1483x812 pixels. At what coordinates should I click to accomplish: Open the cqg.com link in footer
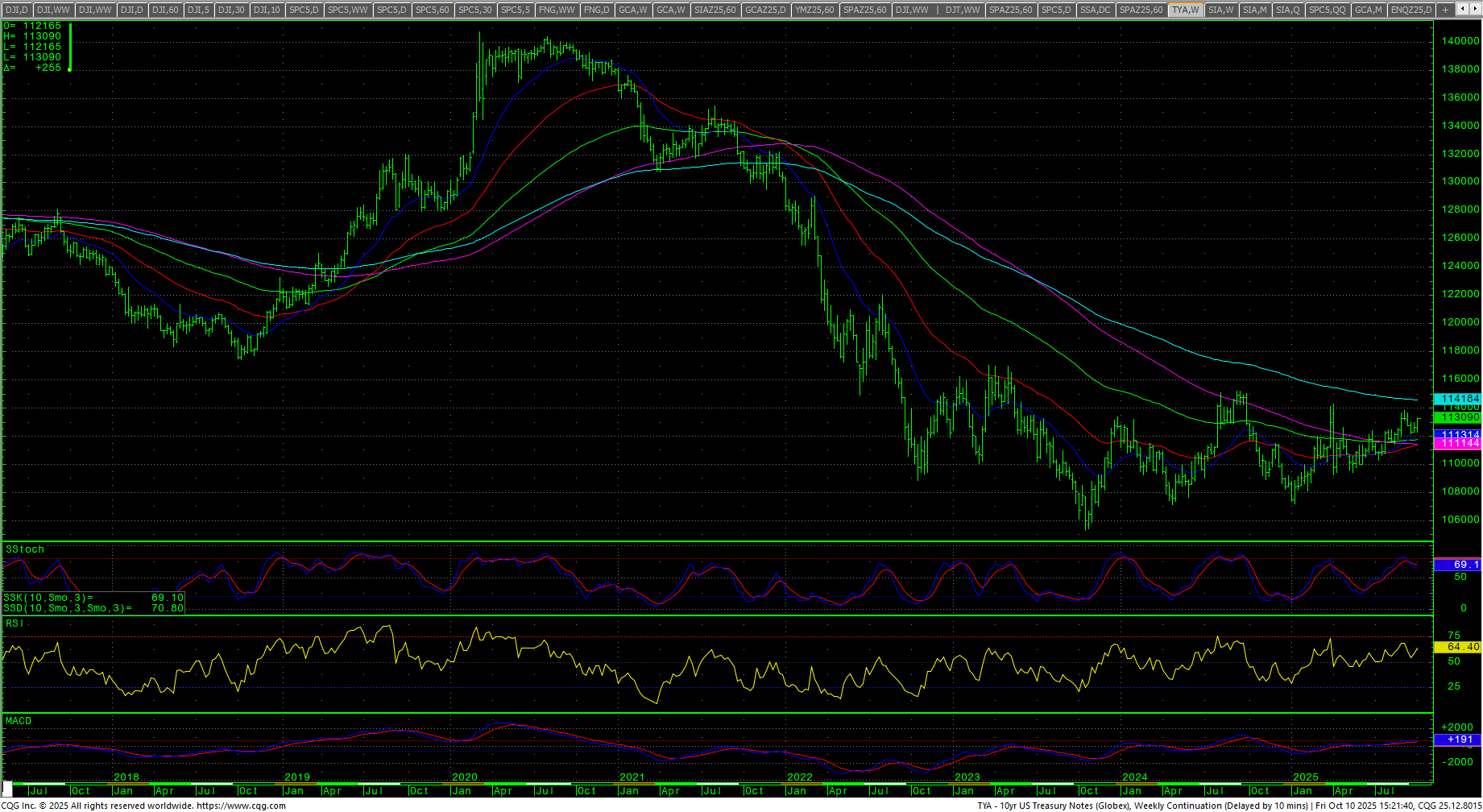(x=241, y=806)
